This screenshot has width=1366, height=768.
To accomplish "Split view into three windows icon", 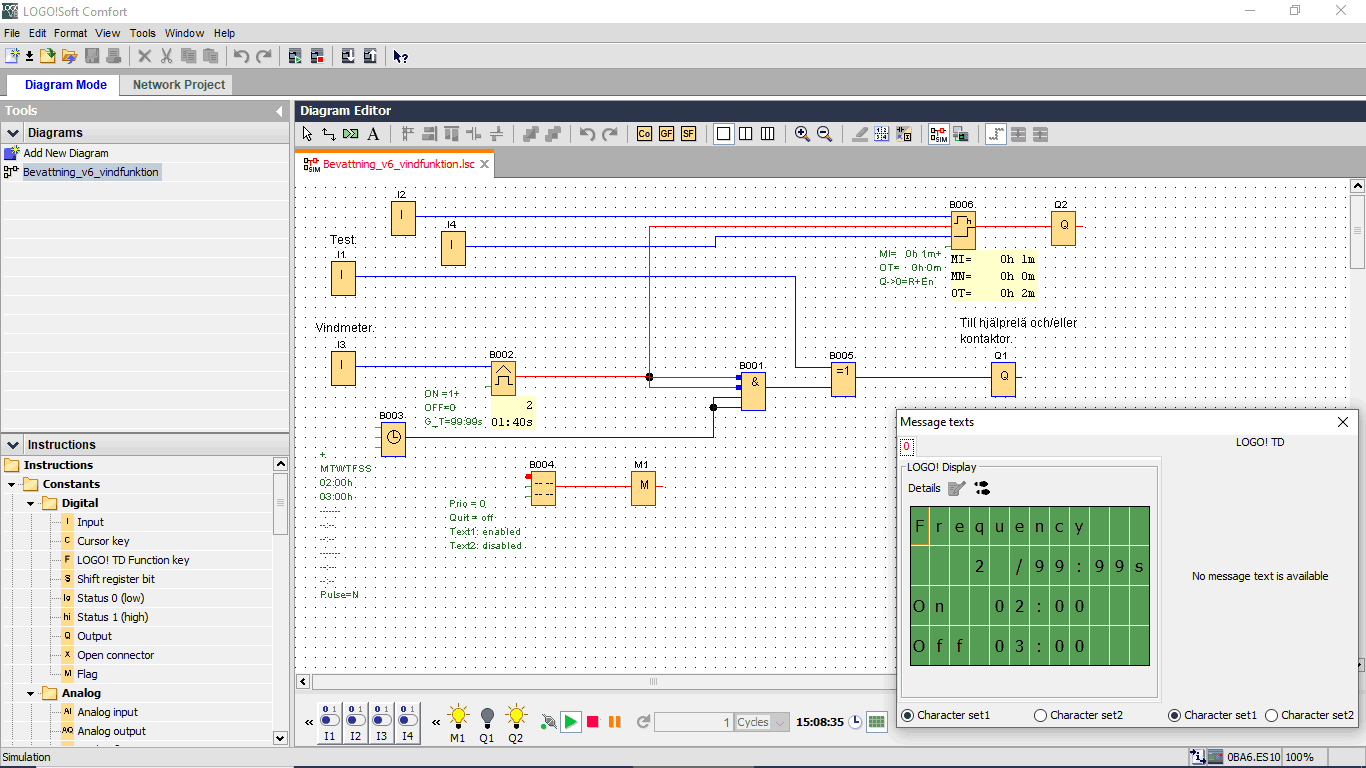I will pyautogui.click(x=767, y=134).
